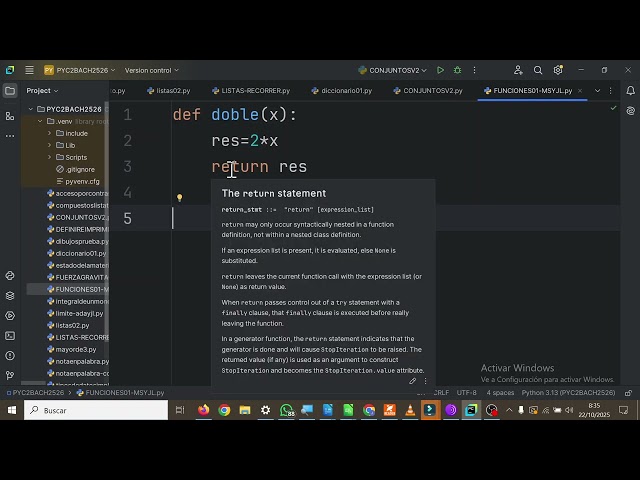Expand the Include folder
The width and height of the screenshot is (640, 480).
click(49, 133)
